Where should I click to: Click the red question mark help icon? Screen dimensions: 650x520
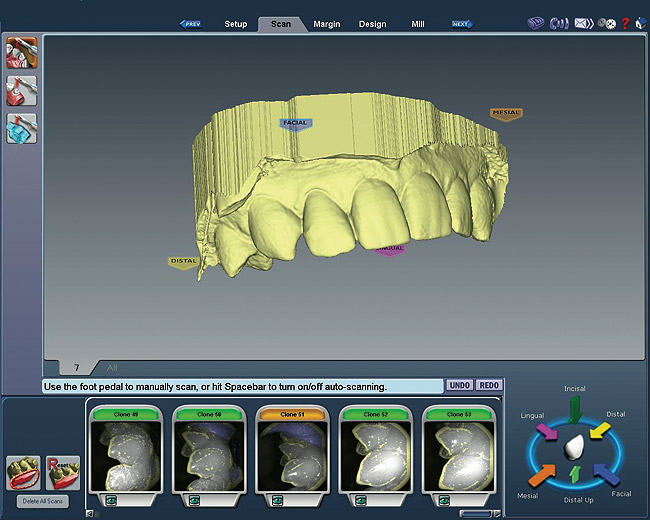click(x=625, y=23)
